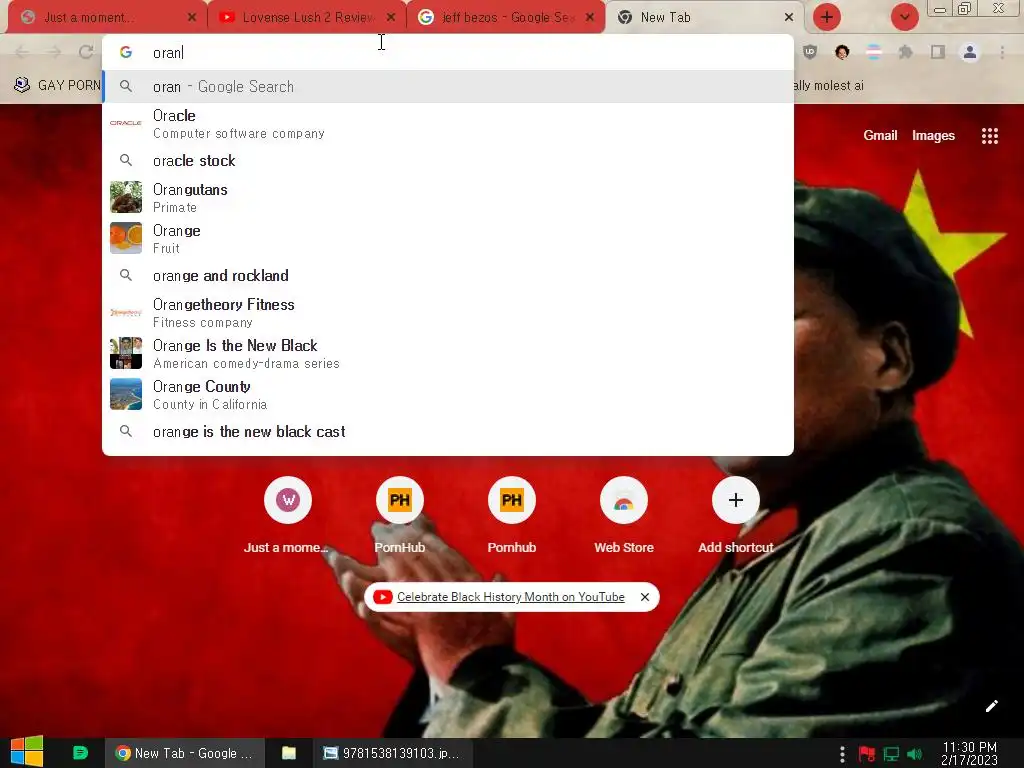Open the 'Just a mome...' shortcut

pyautogui.click(x=287, y=516)
